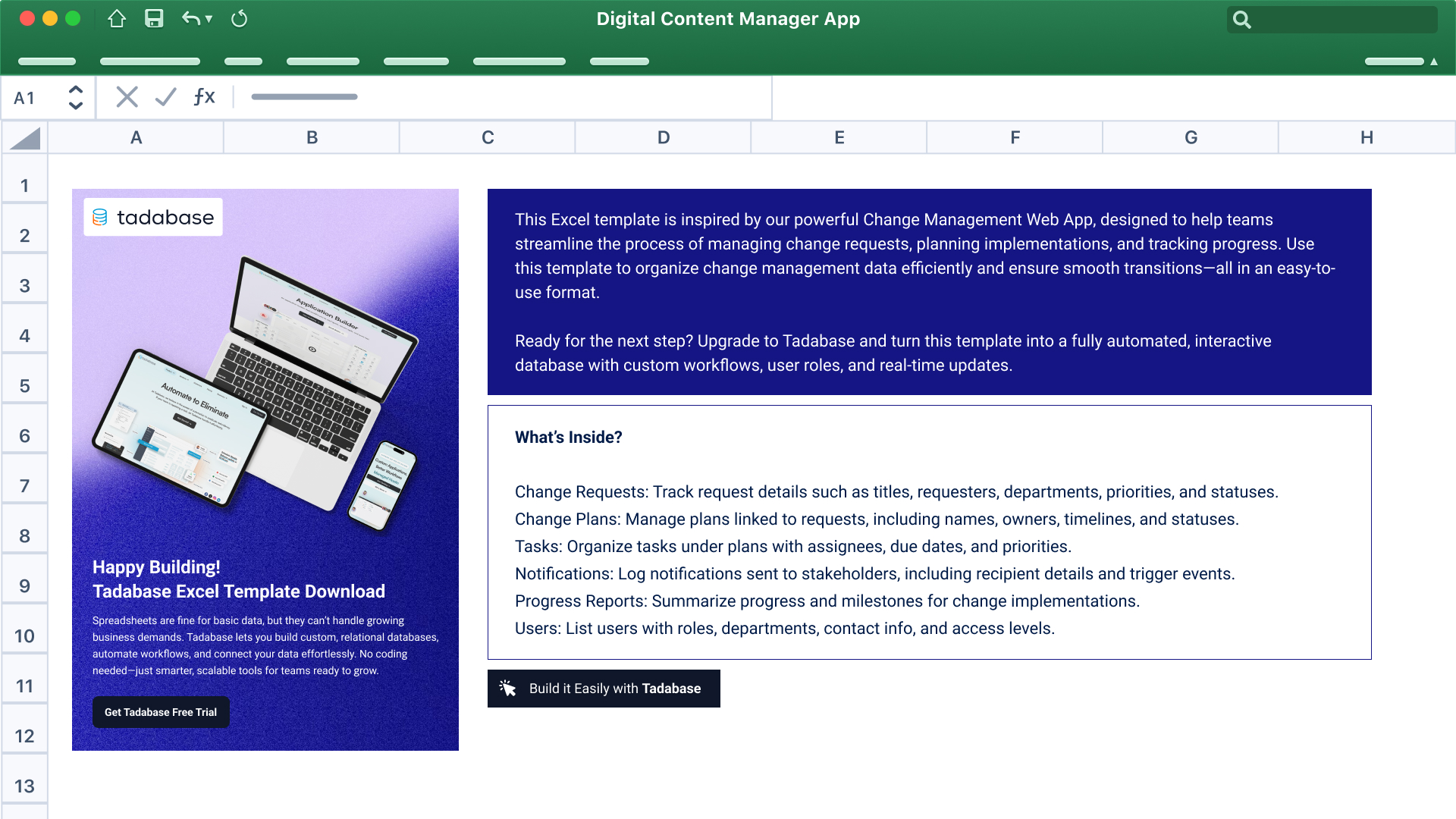Click into the title bar search field

pyautogui.click(x=1332, y=20)
